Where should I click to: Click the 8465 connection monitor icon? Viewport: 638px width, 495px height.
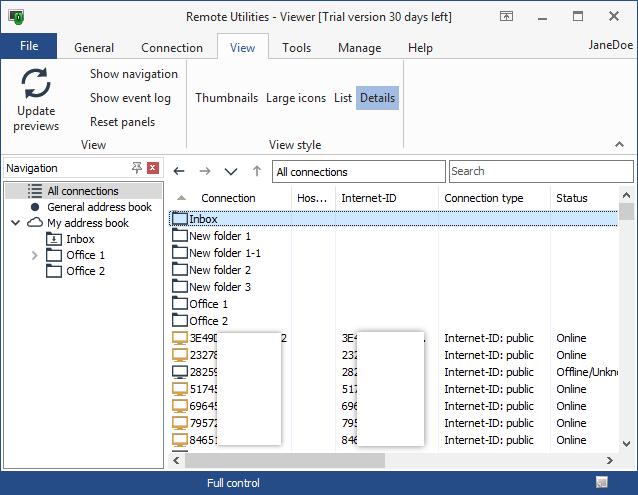(x=179, y=440)
